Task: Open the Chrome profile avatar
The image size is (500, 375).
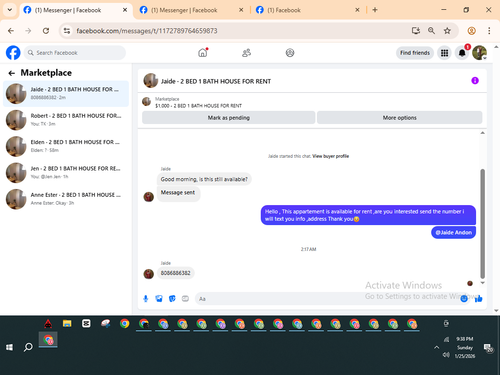Action: 471,31
